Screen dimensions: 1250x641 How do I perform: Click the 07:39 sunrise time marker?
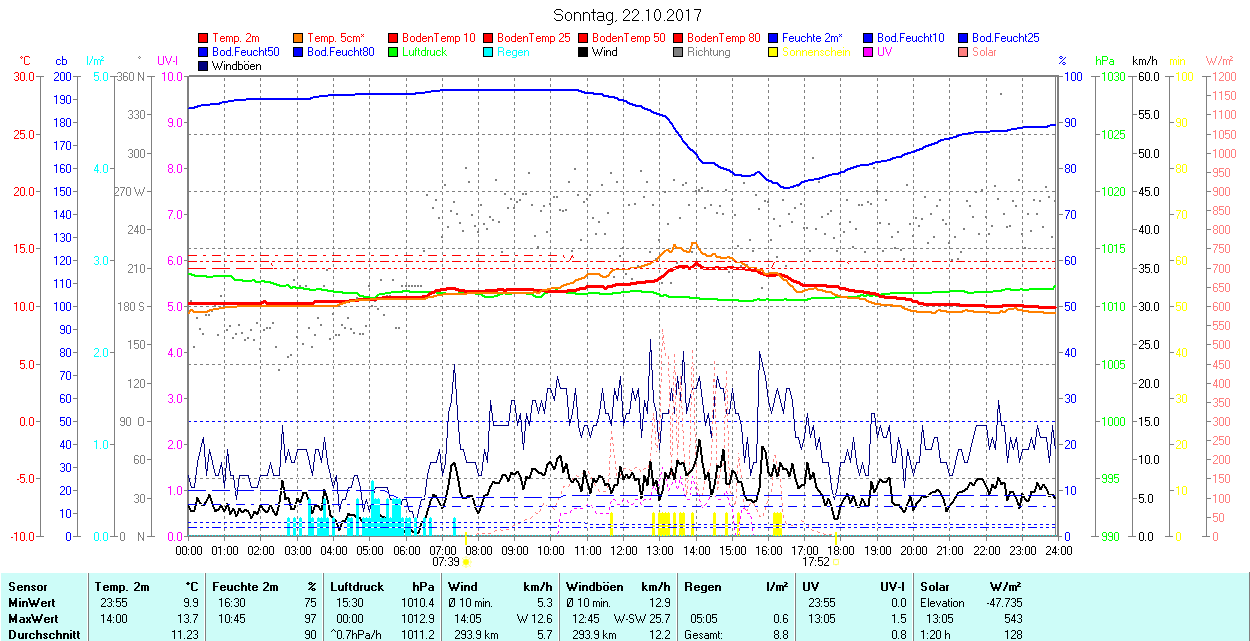[445, 562]
